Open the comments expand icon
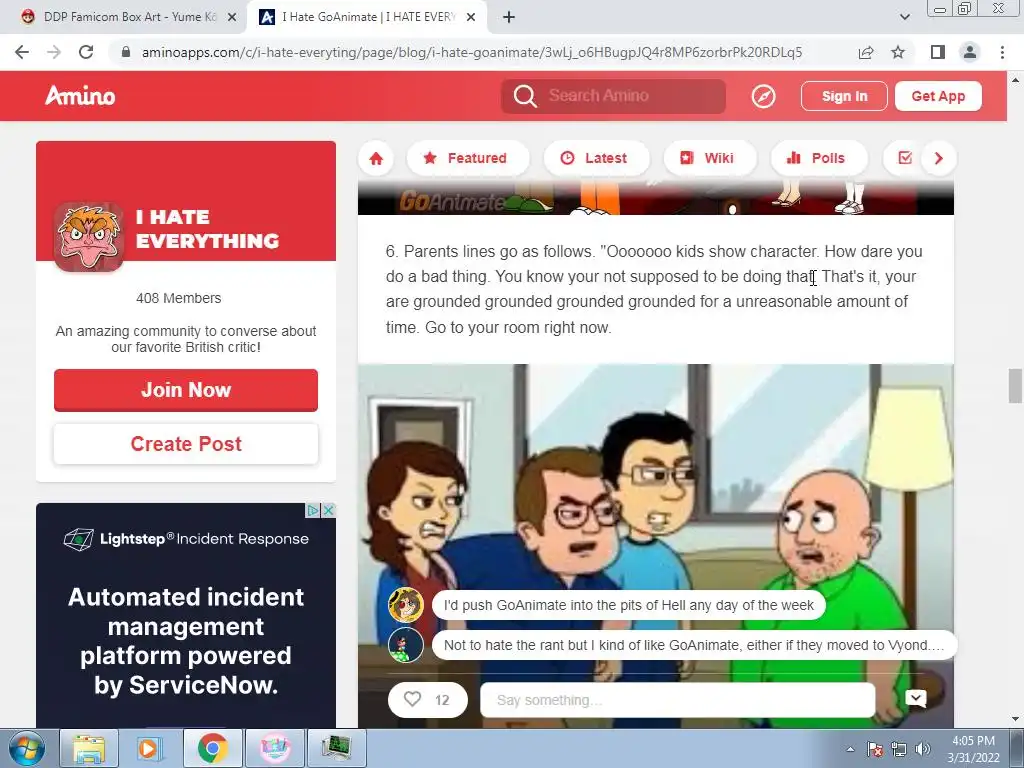The height and width of the screenshot is (768, 1024). pos(916,699)
